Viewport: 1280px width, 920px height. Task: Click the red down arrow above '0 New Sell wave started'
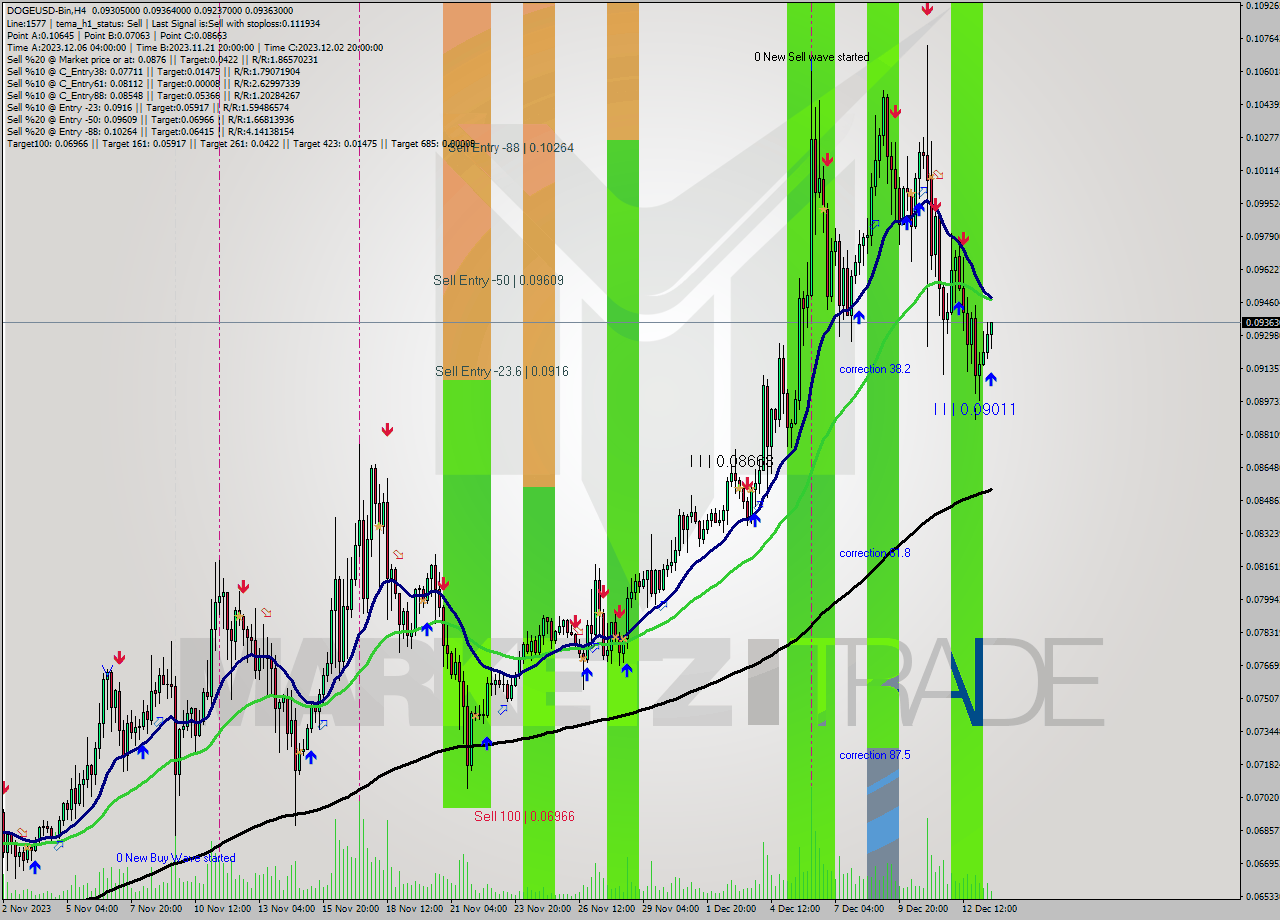[x=927, y=9]
